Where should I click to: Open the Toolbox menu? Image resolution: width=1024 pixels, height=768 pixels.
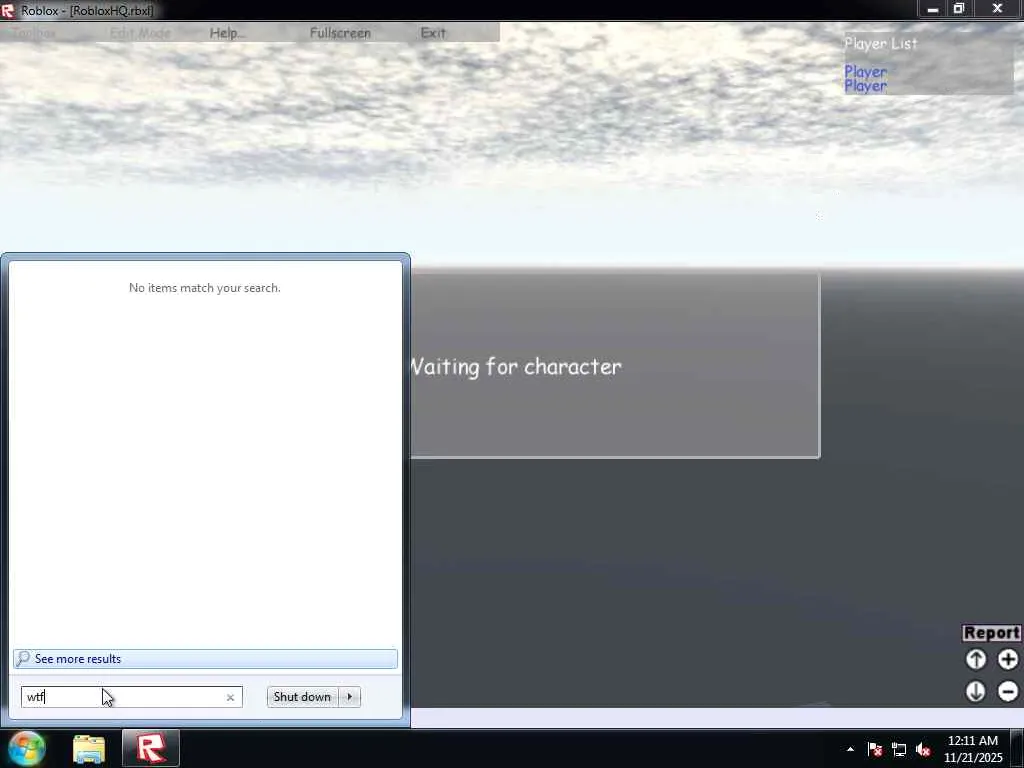coord(35,33)
